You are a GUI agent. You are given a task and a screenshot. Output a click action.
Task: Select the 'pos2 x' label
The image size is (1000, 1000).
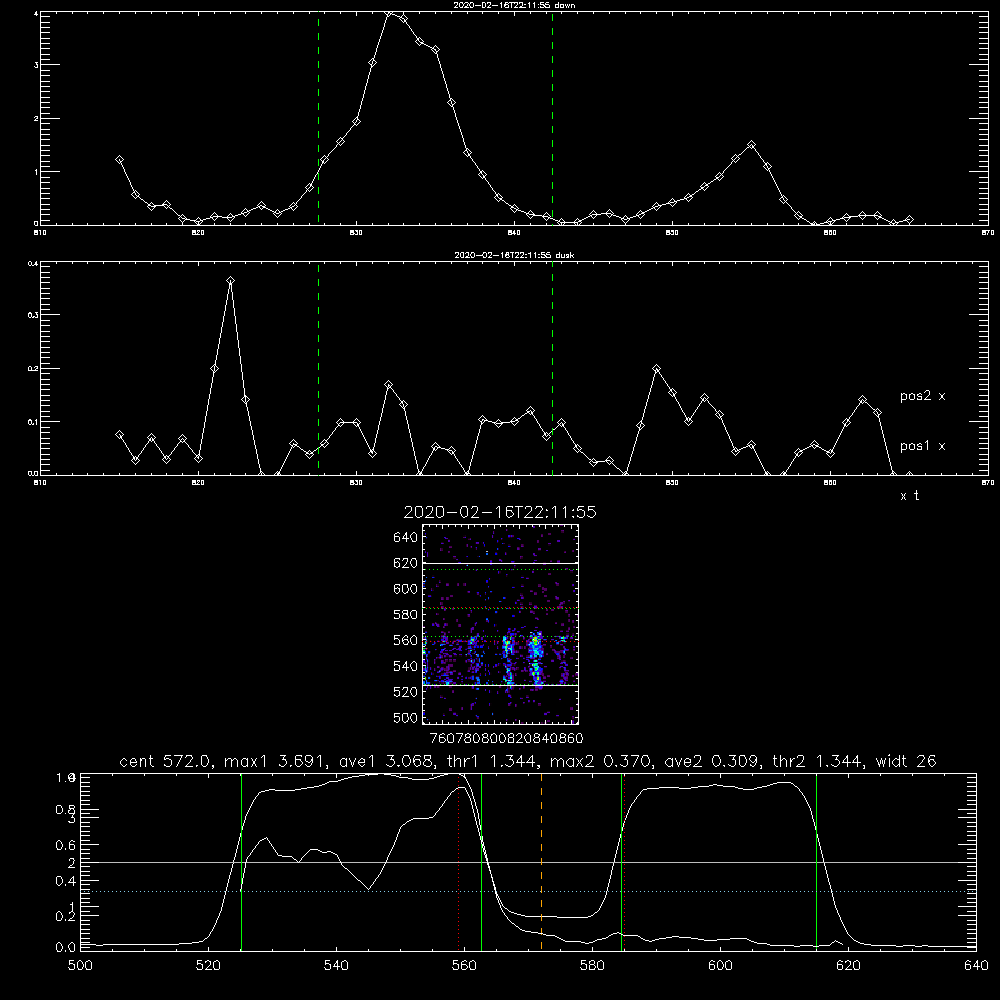point(922,396)
